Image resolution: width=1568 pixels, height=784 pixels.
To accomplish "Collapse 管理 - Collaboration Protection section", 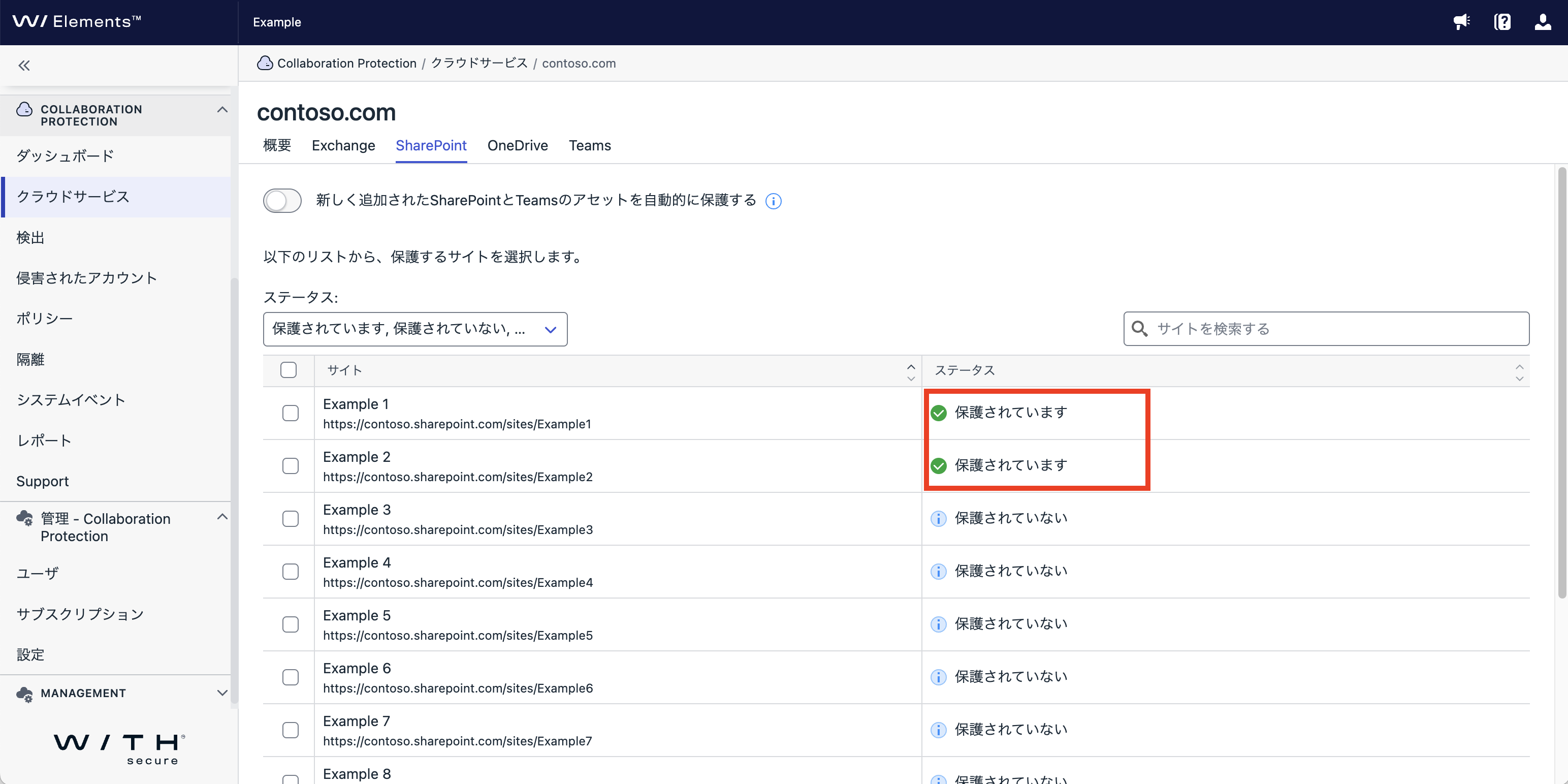I will click(x=222, y=517).
